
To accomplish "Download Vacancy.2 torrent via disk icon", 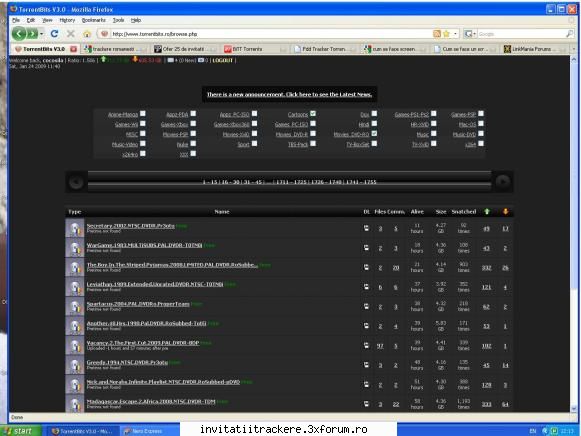I will (366, 345).
